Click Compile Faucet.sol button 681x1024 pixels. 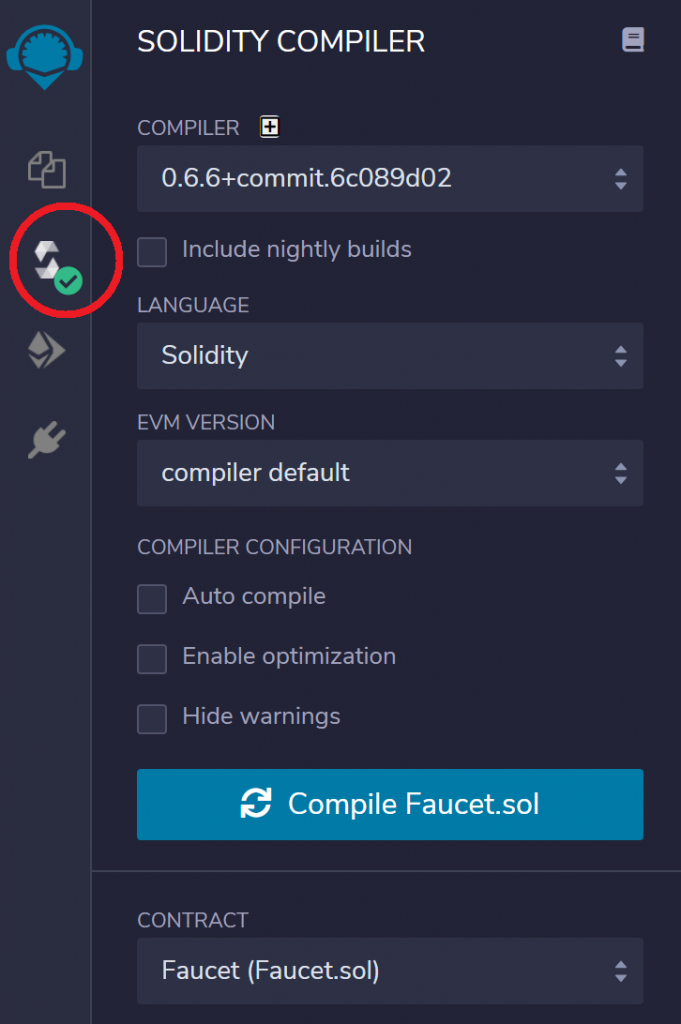point(390,804)
